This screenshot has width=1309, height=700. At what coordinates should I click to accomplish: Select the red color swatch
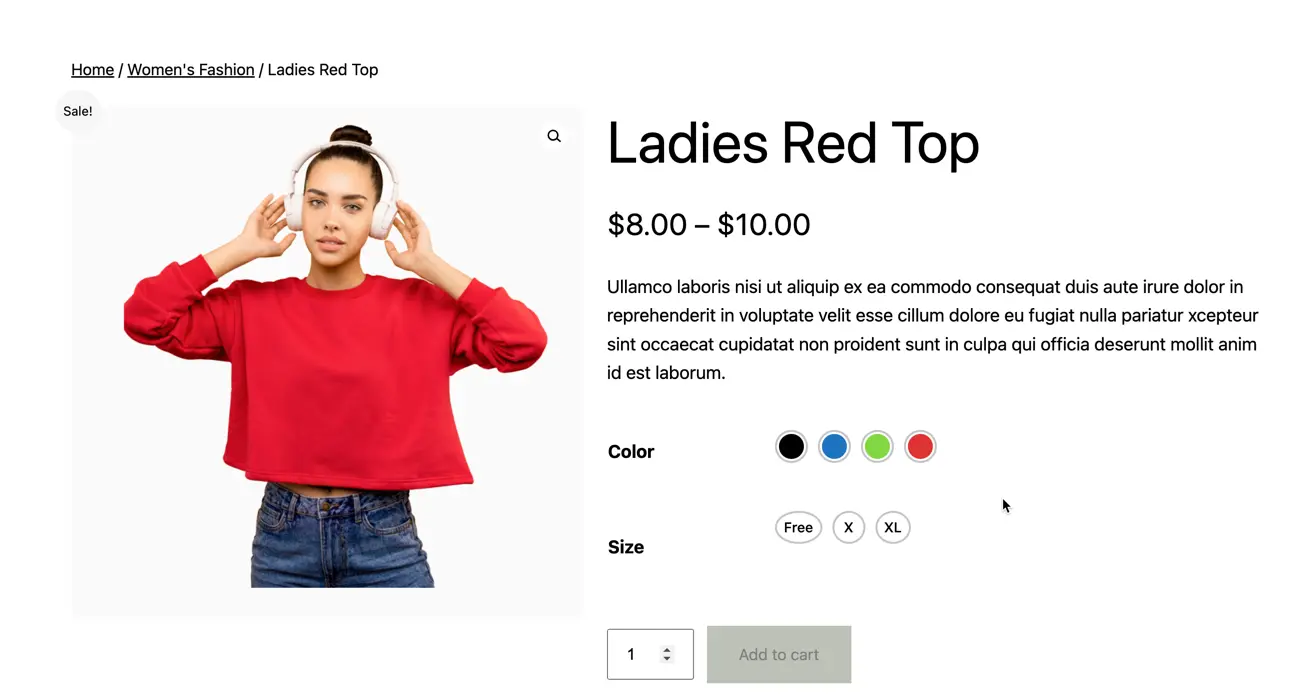(x=920, y=446)
